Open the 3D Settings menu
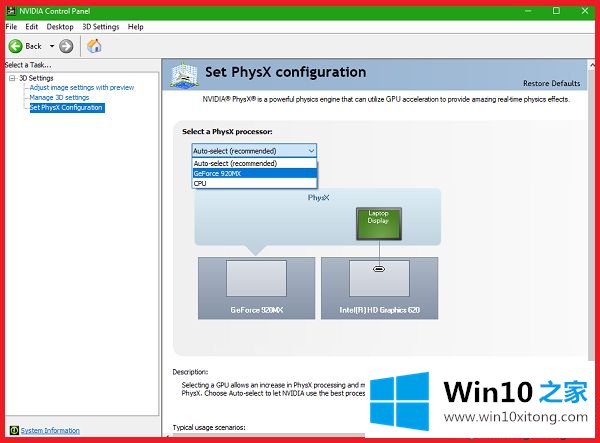Viewport: 600px width, 443px height. [x=101, y=27]
